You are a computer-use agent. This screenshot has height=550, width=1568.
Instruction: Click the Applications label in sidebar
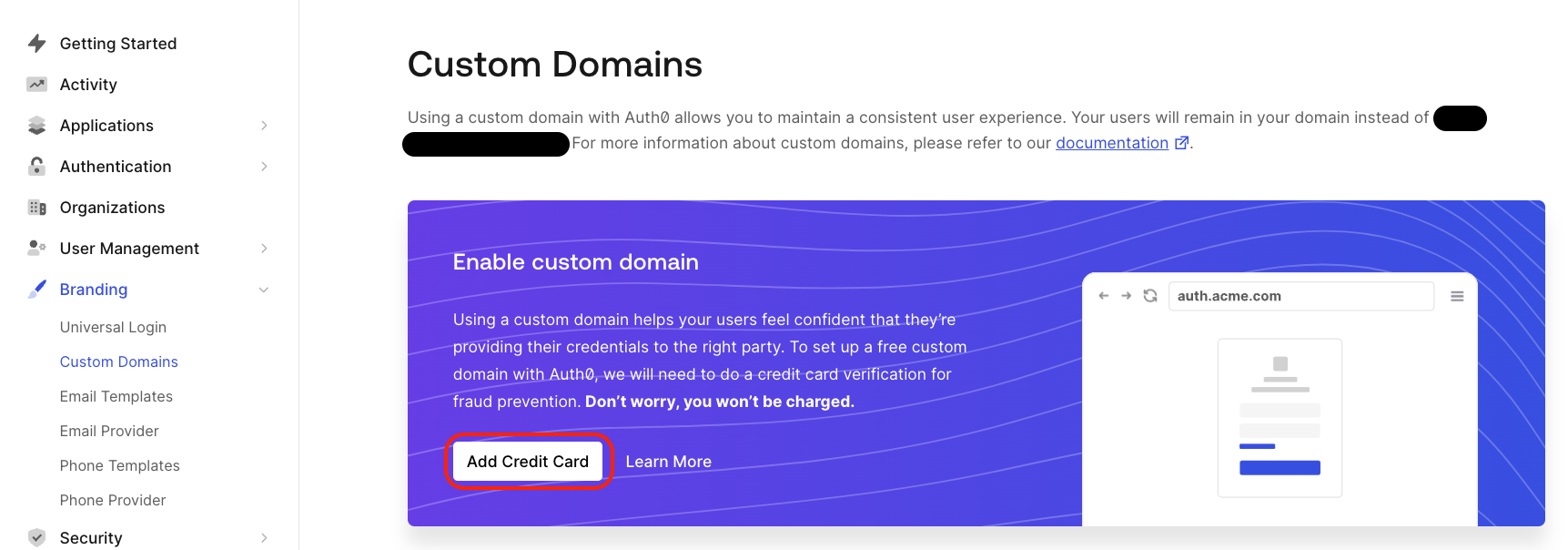[x=106, y=126]
